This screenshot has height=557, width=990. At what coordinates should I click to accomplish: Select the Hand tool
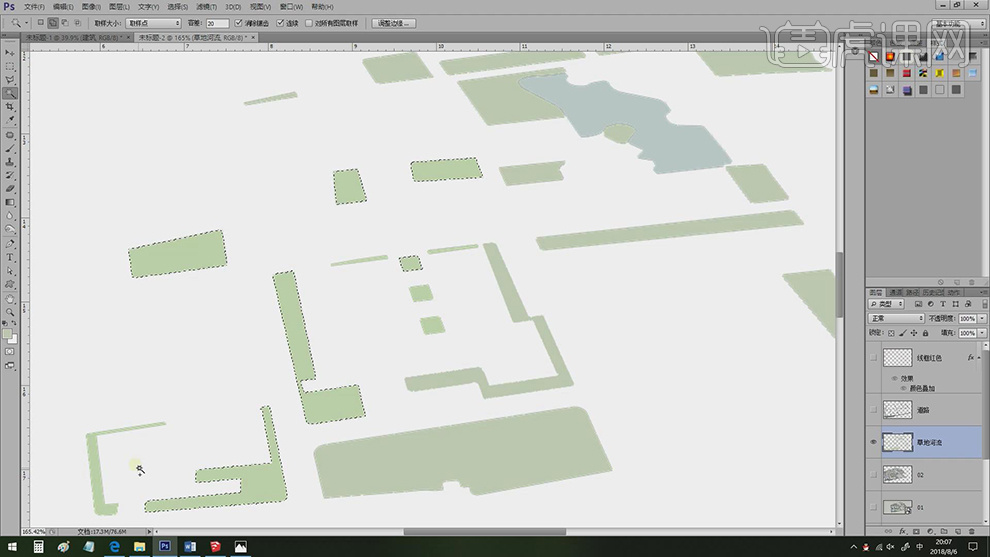point(9,299)
